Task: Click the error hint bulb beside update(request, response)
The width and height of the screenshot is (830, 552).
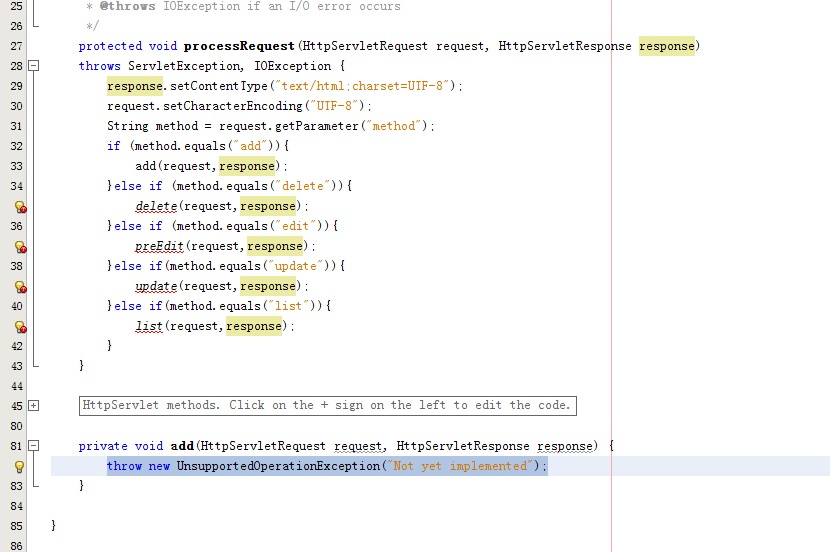Action: pyautogui.click(x=20, y=287)
